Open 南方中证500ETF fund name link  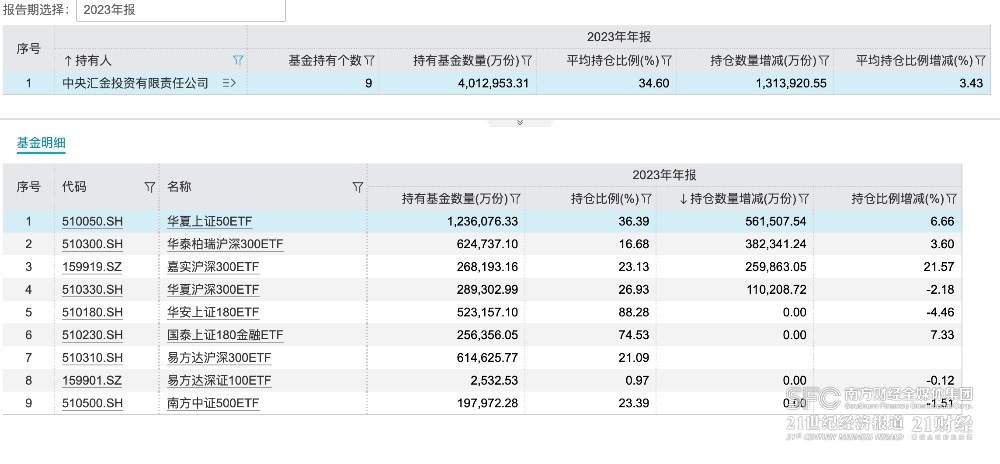tap(213, 403)
